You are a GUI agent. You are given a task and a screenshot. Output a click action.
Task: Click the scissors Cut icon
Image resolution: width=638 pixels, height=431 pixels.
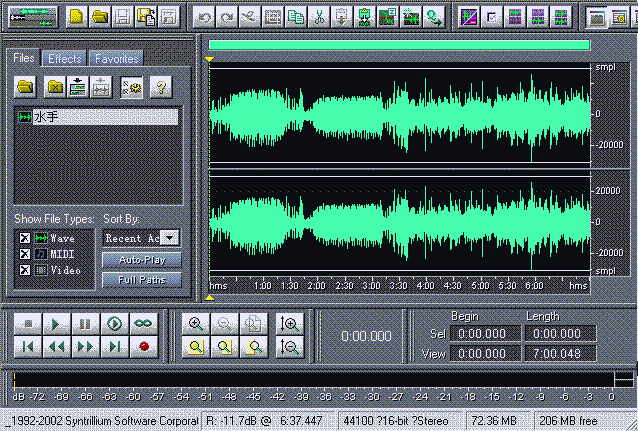319,17
